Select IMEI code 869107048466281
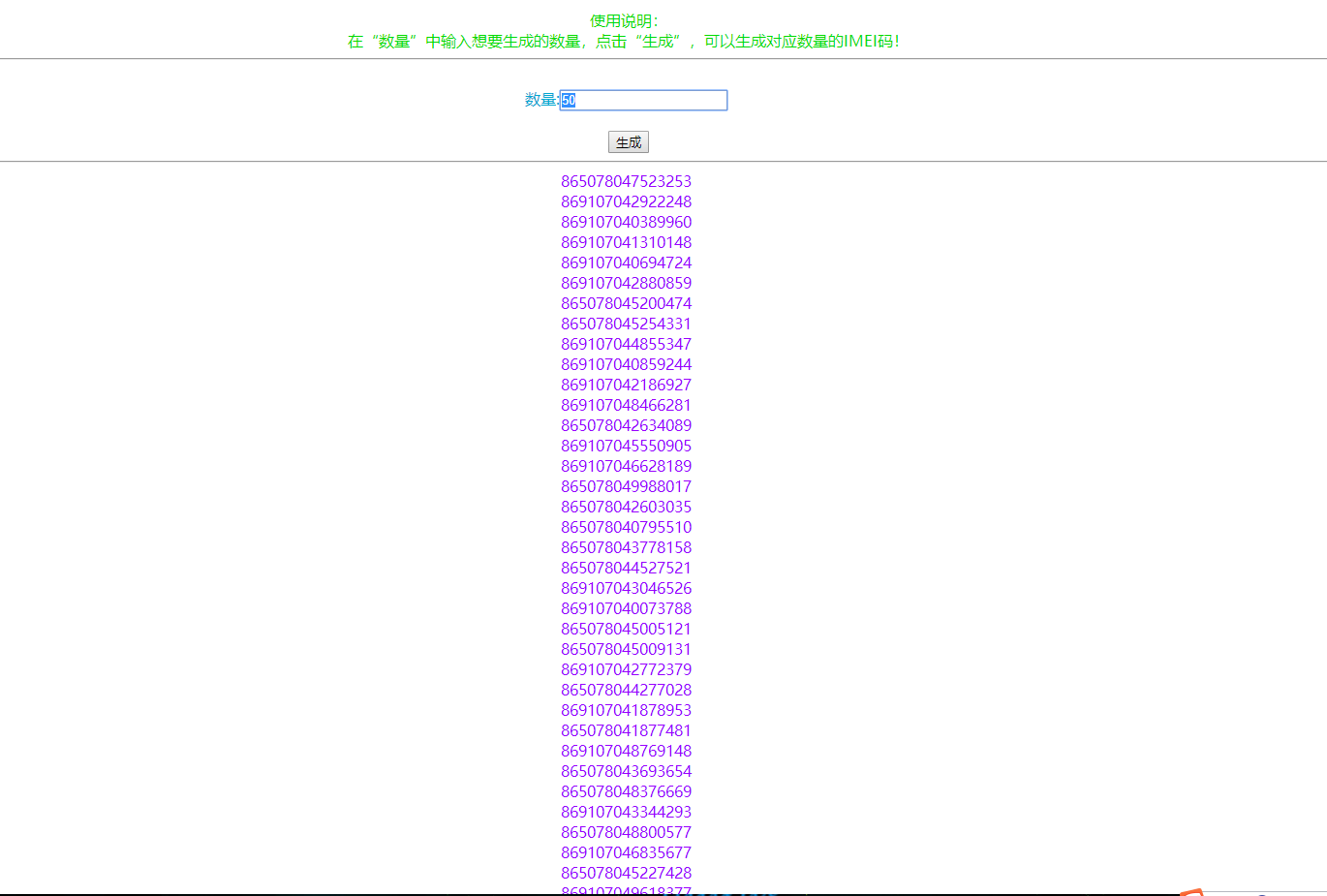Viewport: 1327px width, 896px height. [x=626, y=405]
